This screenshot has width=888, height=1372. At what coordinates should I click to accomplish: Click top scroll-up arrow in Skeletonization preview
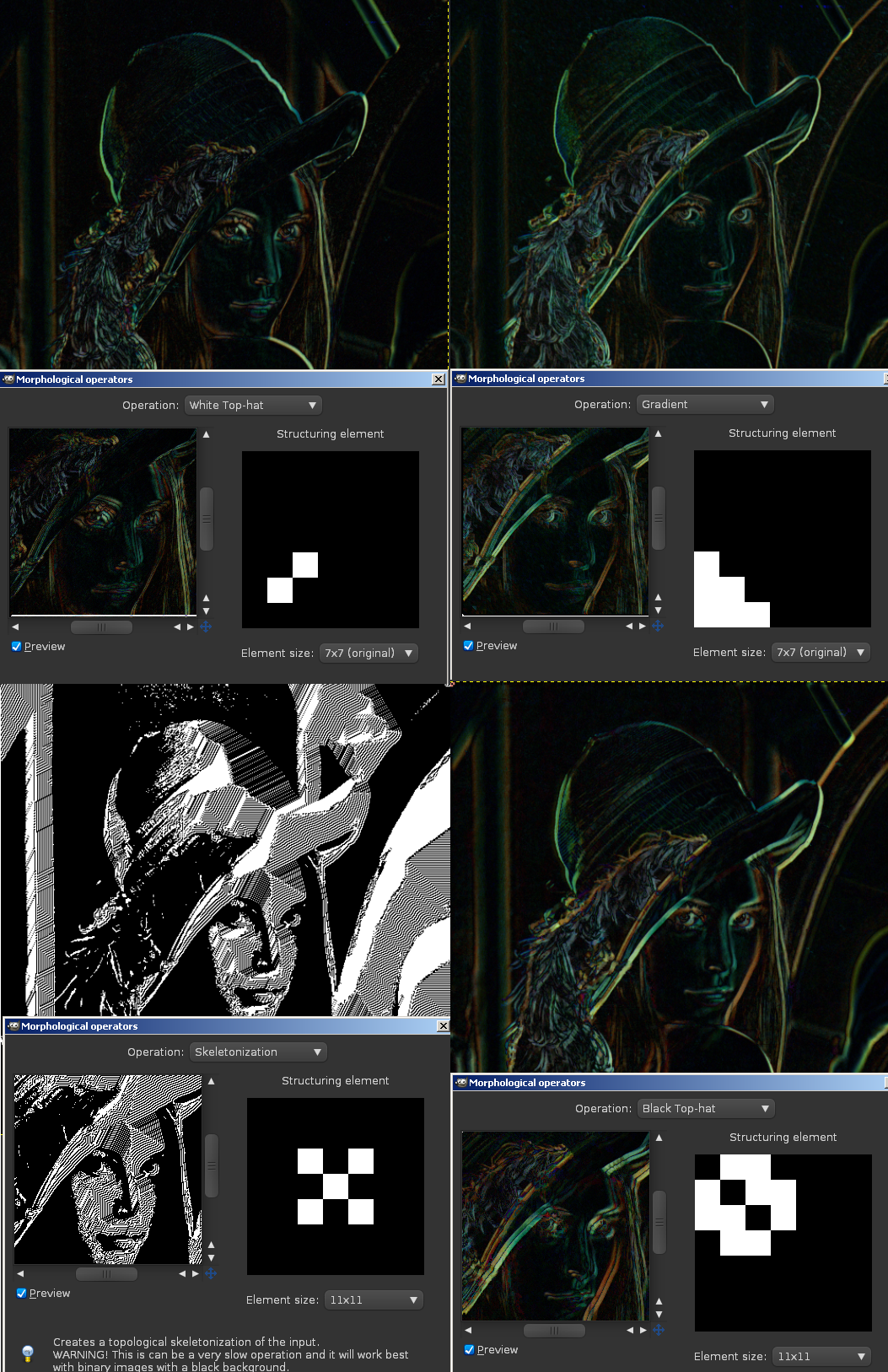(x=211, y=1081)
